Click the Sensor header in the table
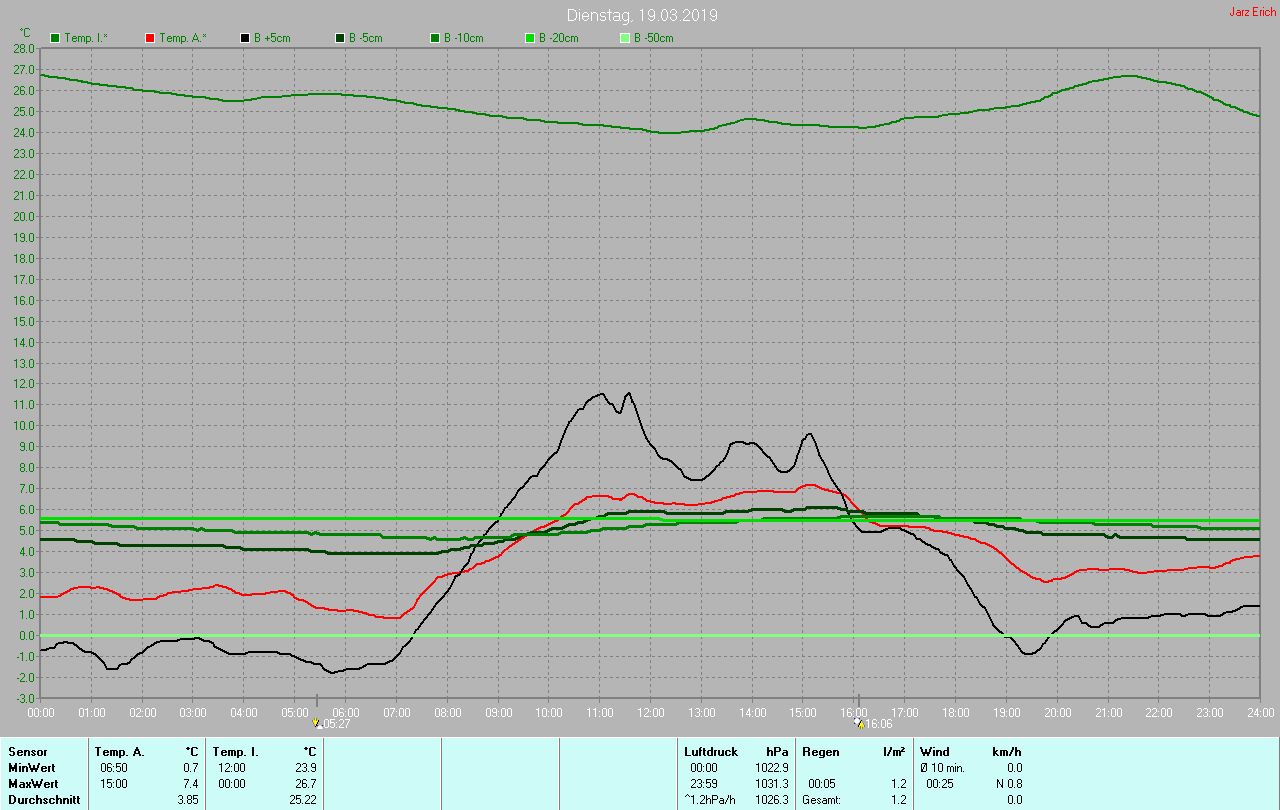This screenshot has width=1280, height=810. click(27, 751)
